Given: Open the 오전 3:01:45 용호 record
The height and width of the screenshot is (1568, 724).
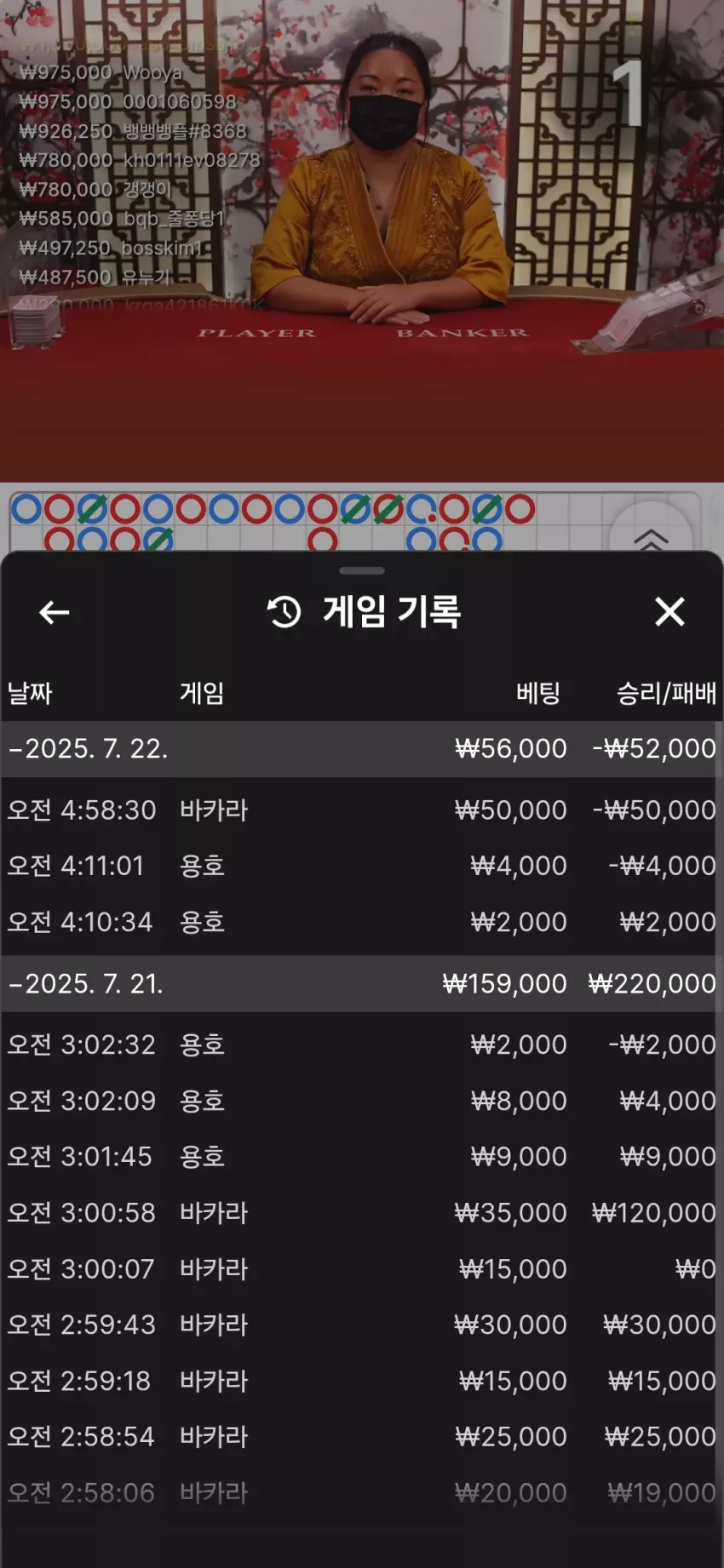Looking at the screenshot, I should [x=362, y=1157].
